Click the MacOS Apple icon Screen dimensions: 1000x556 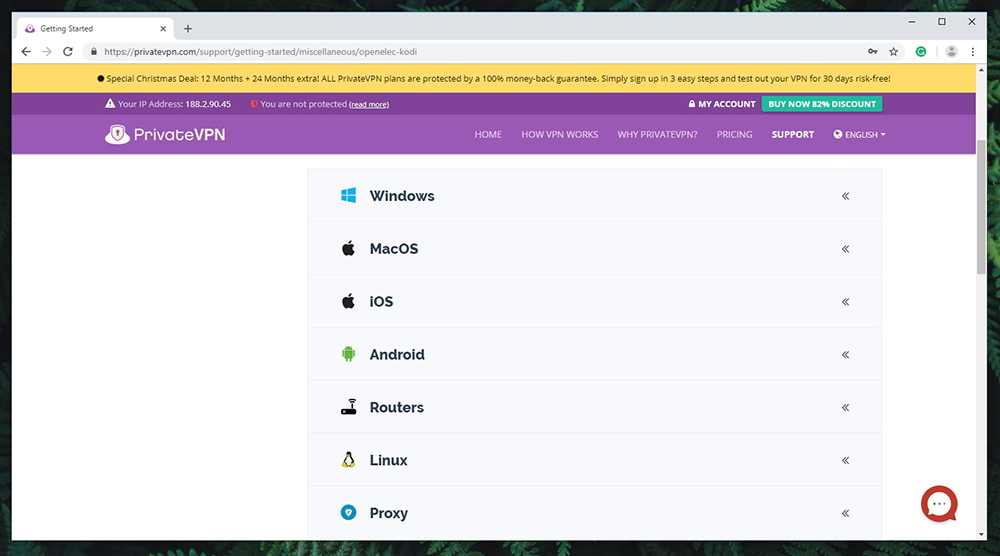pyautogui.click(x=348, y=248)
